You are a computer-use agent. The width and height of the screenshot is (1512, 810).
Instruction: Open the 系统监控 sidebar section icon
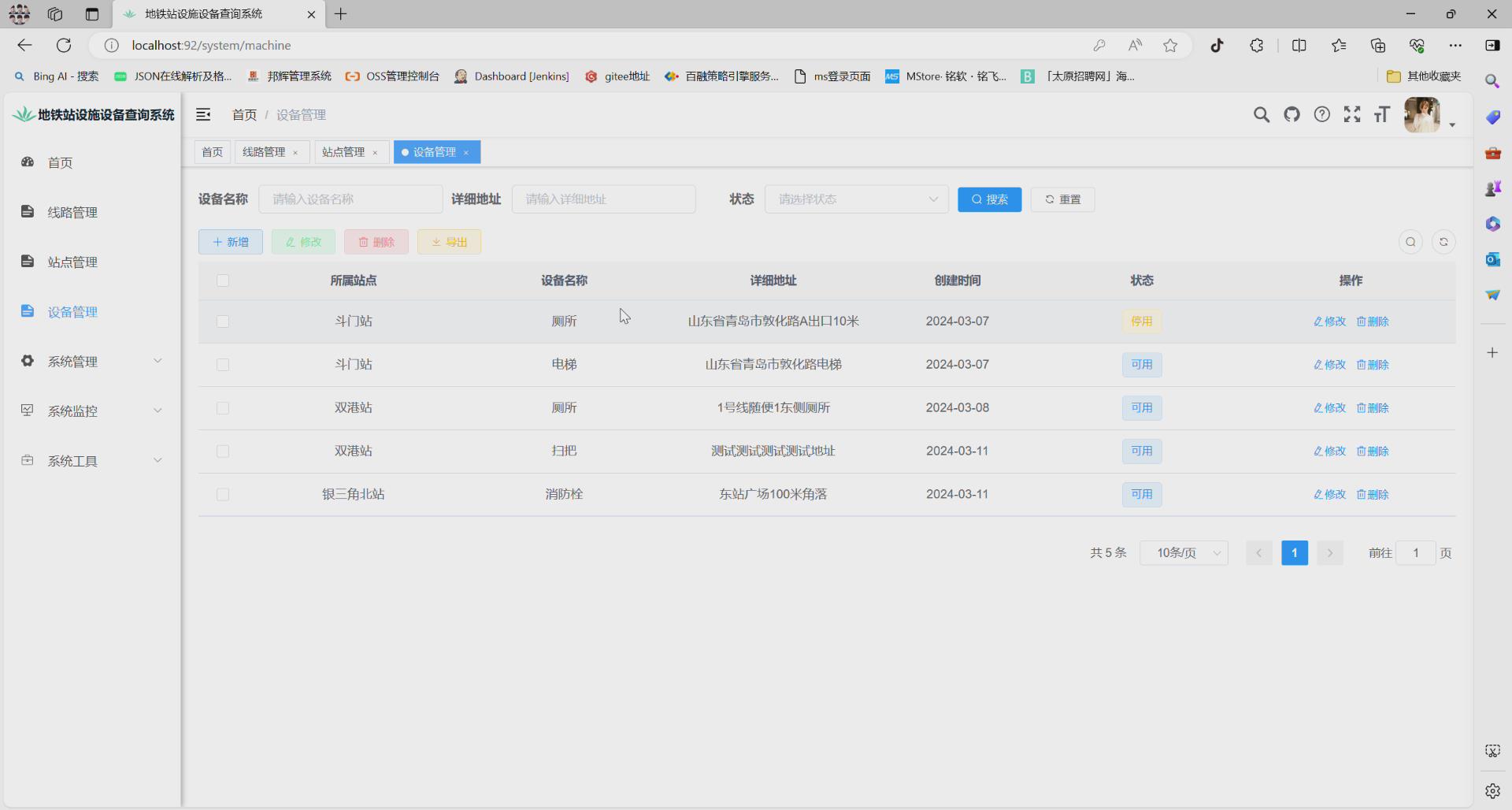click(x=28, y=410)
